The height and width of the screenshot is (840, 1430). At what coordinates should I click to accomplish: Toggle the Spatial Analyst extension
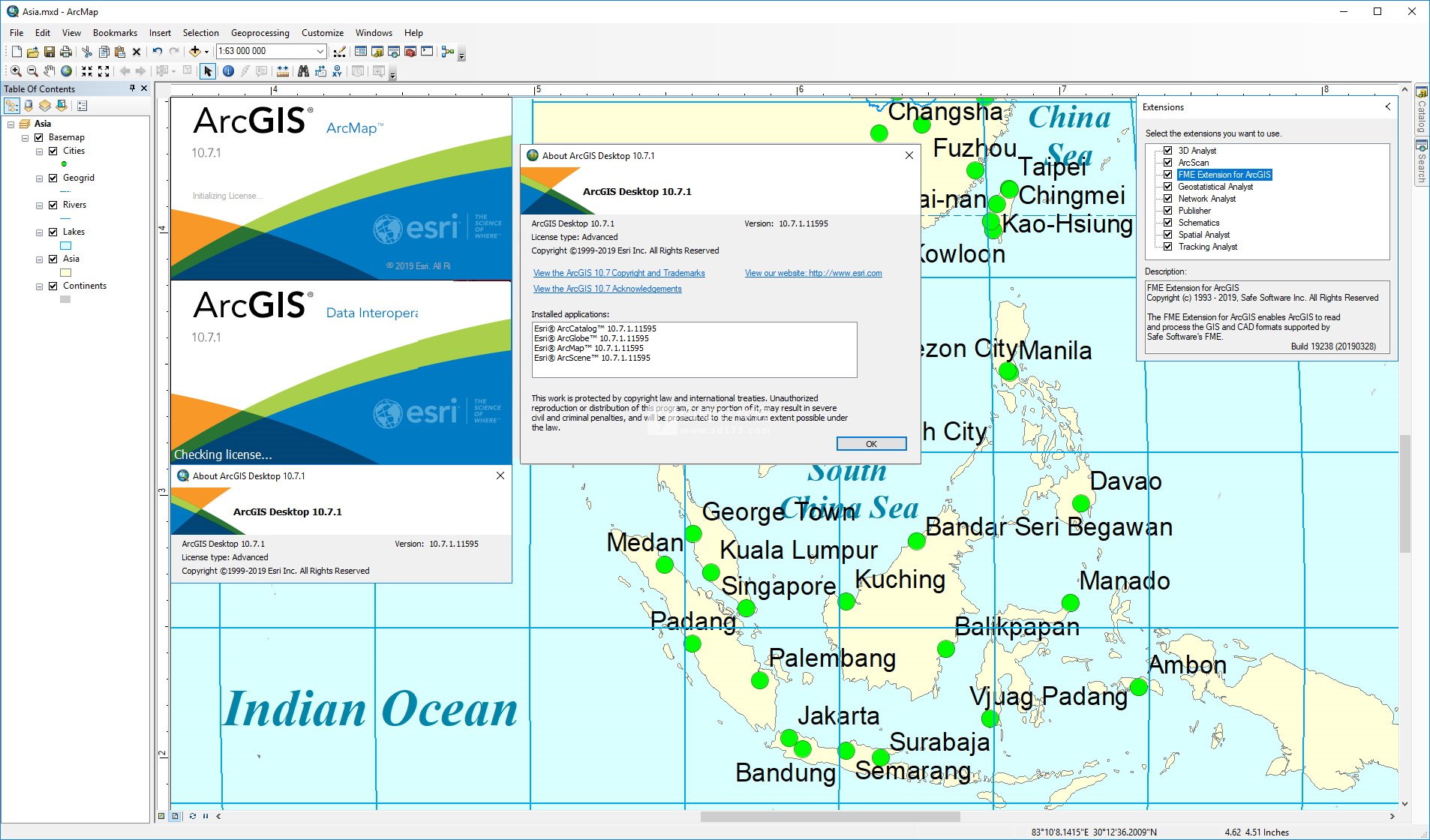tap(1168, 235)
